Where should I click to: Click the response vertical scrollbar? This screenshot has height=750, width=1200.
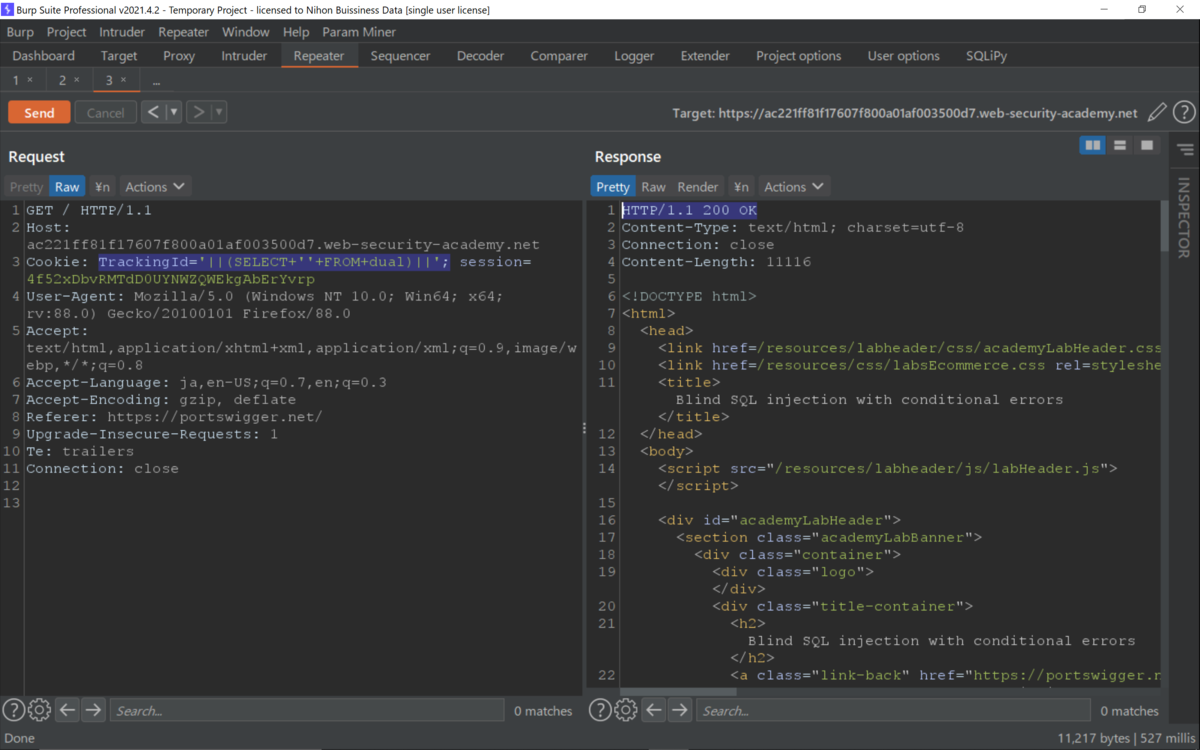[x=1165, y=227]
